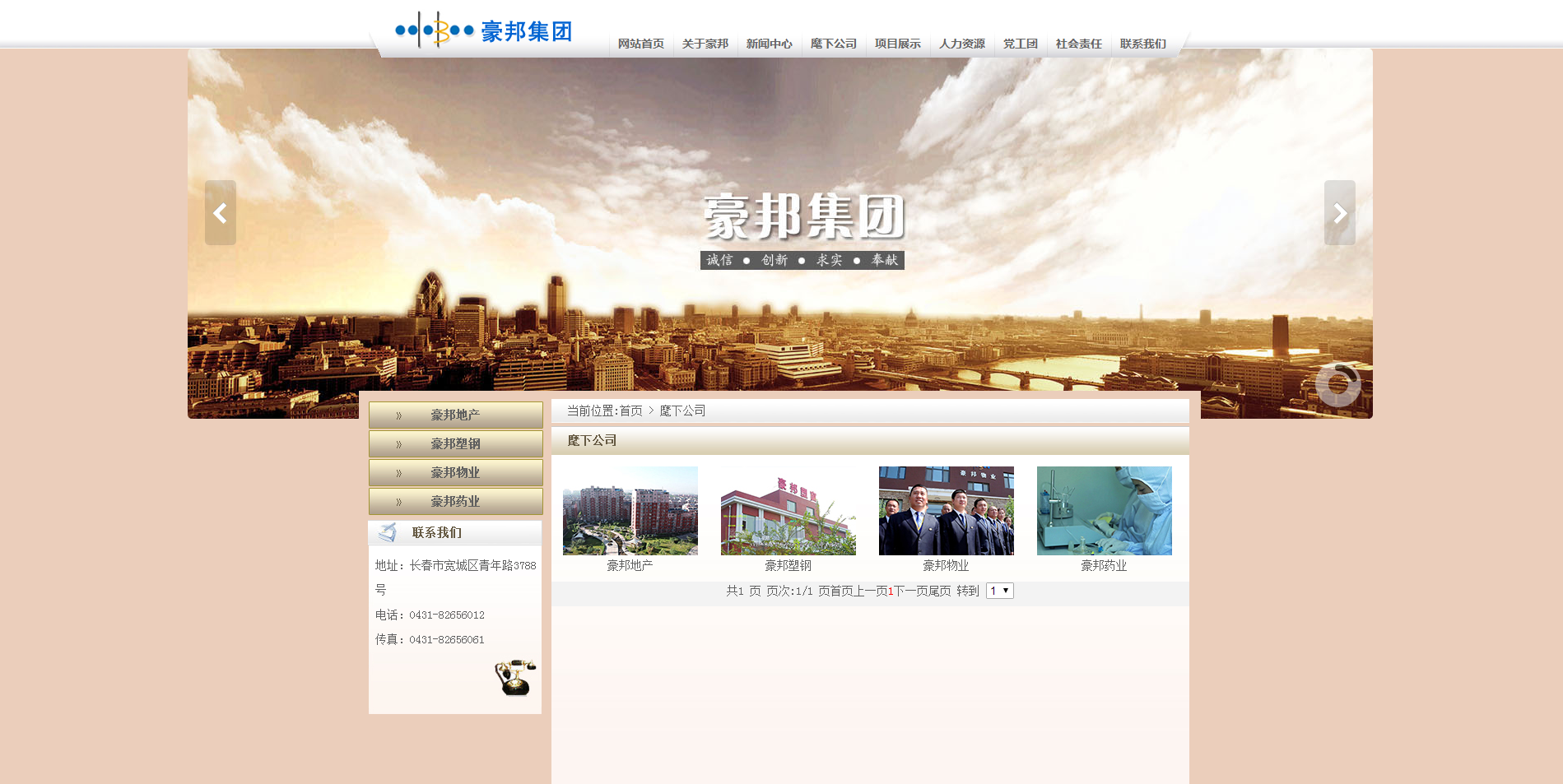
Task: Open 项目展示 navigation item
Action: (x=897, y=44)
